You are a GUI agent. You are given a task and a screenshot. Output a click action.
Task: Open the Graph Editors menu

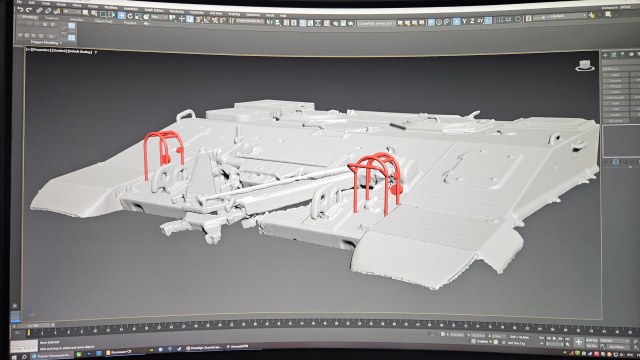point(154,10)
